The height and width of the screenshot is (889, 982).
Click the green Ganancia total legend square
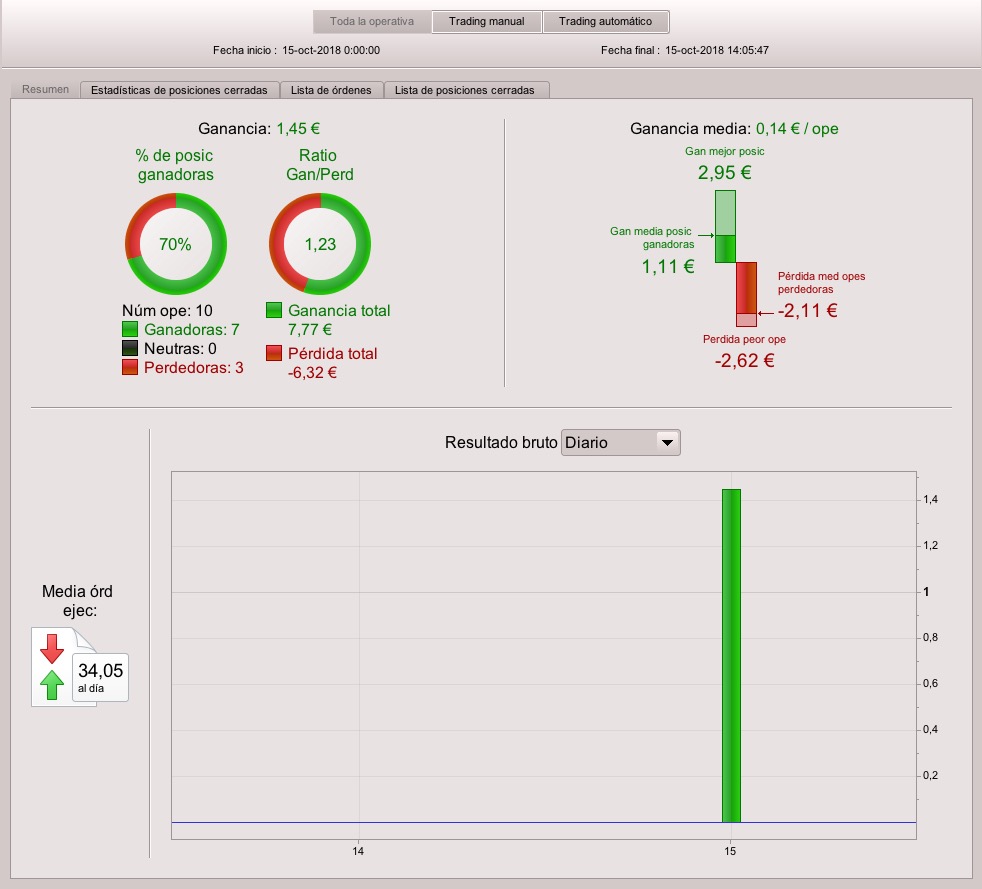coord(274,310)
